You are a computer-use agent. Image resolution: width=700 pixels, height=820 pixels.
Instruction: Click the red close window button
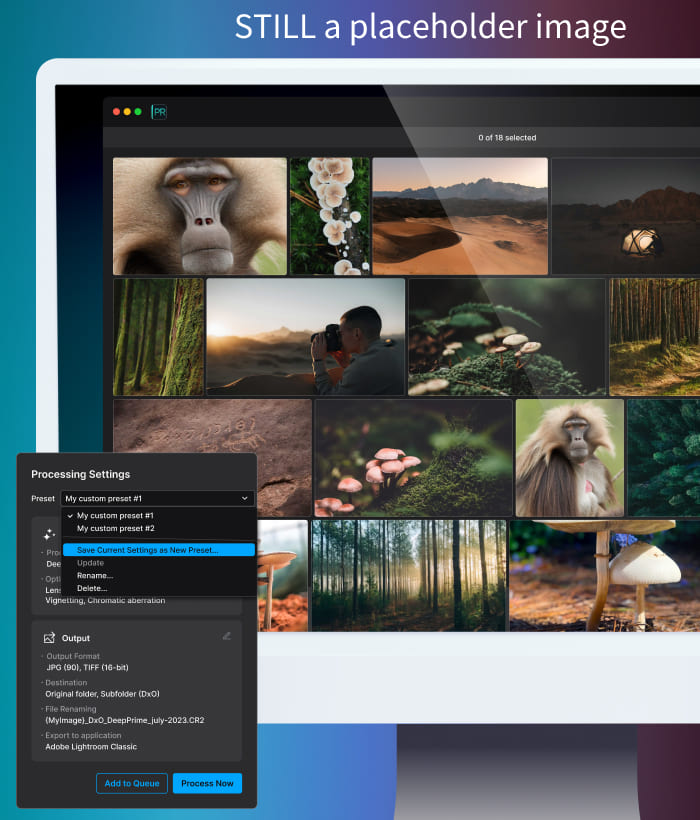116,112
